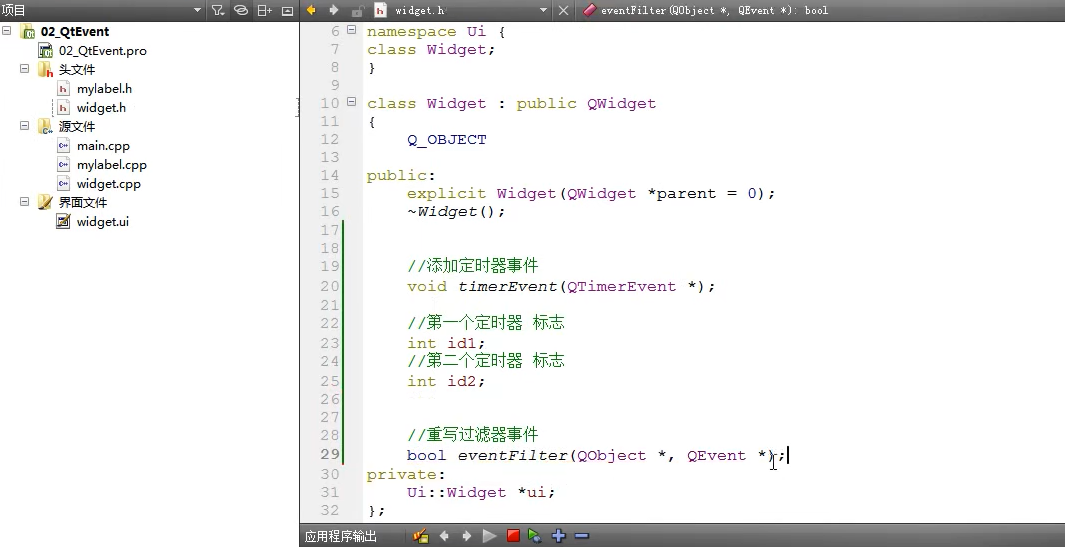Clear application output with broom icon
This screenshot has height=547, width=1065.
coord(420,536)
